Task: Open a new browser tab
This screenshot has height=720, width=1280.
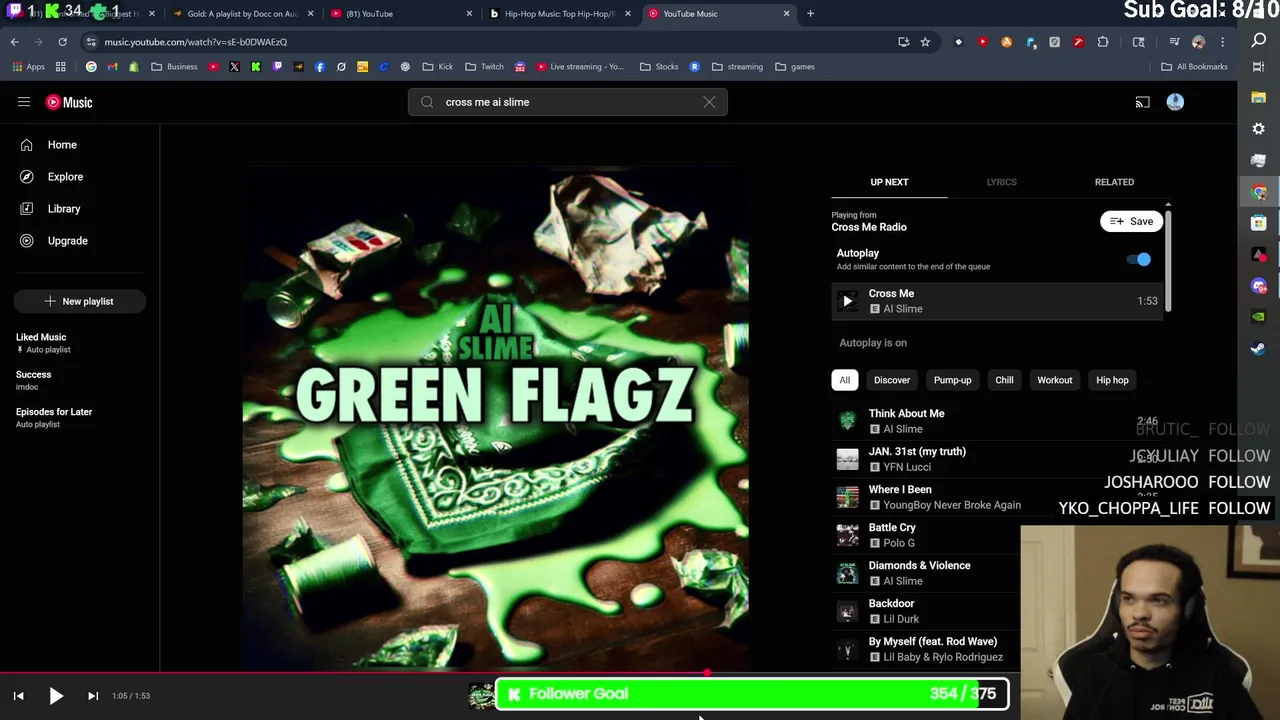Action: click(x=810, y=14)
